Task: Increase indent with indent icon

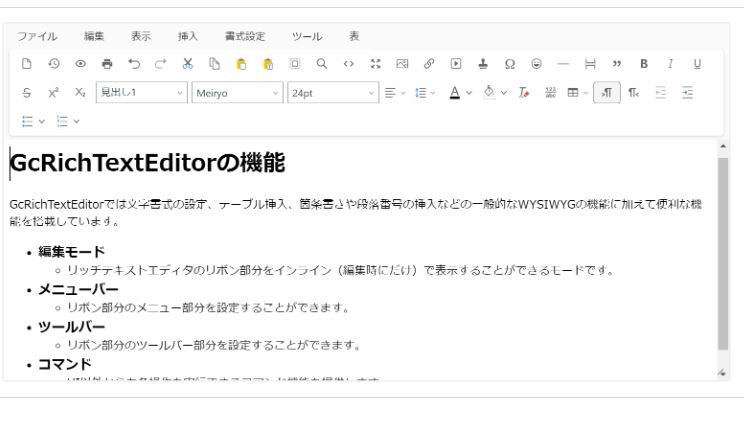Action: click(x=688, y=93)
